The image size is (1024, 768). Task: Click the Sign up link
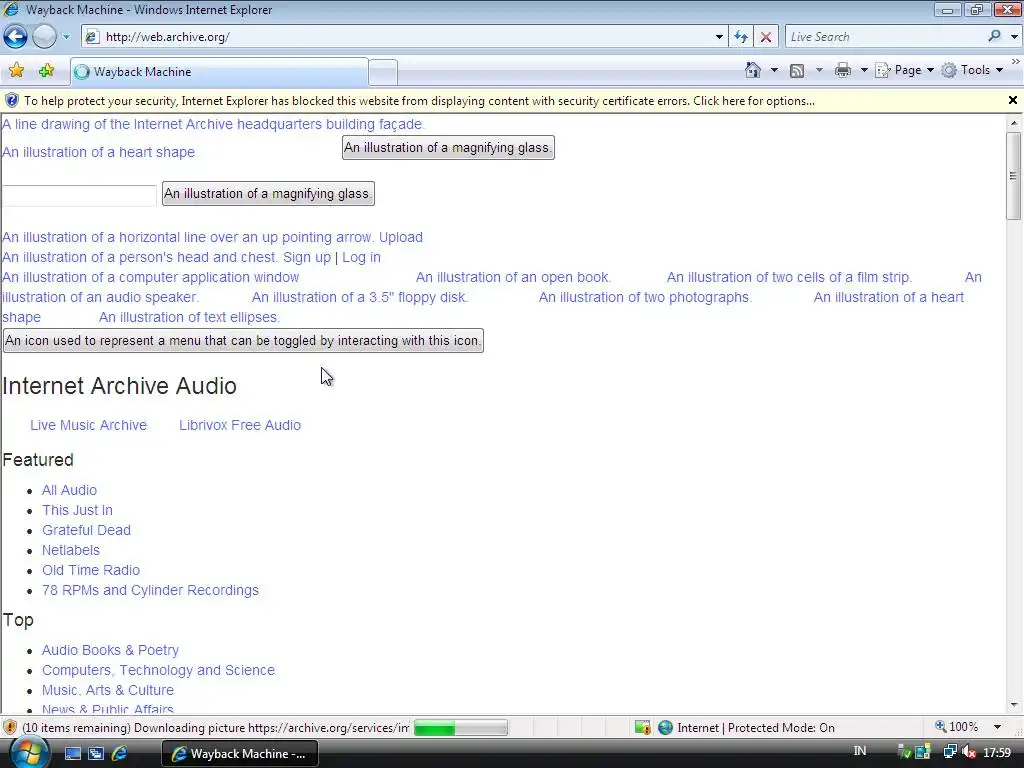(307, 257)
